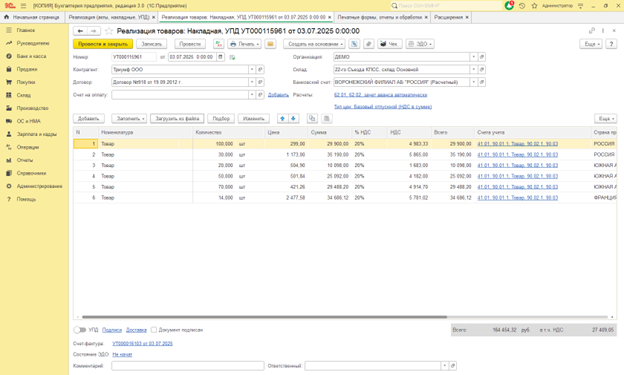Screen dimensions: 624x375
Task: Open the notifications icon with red badge
Action: point(509,6)
